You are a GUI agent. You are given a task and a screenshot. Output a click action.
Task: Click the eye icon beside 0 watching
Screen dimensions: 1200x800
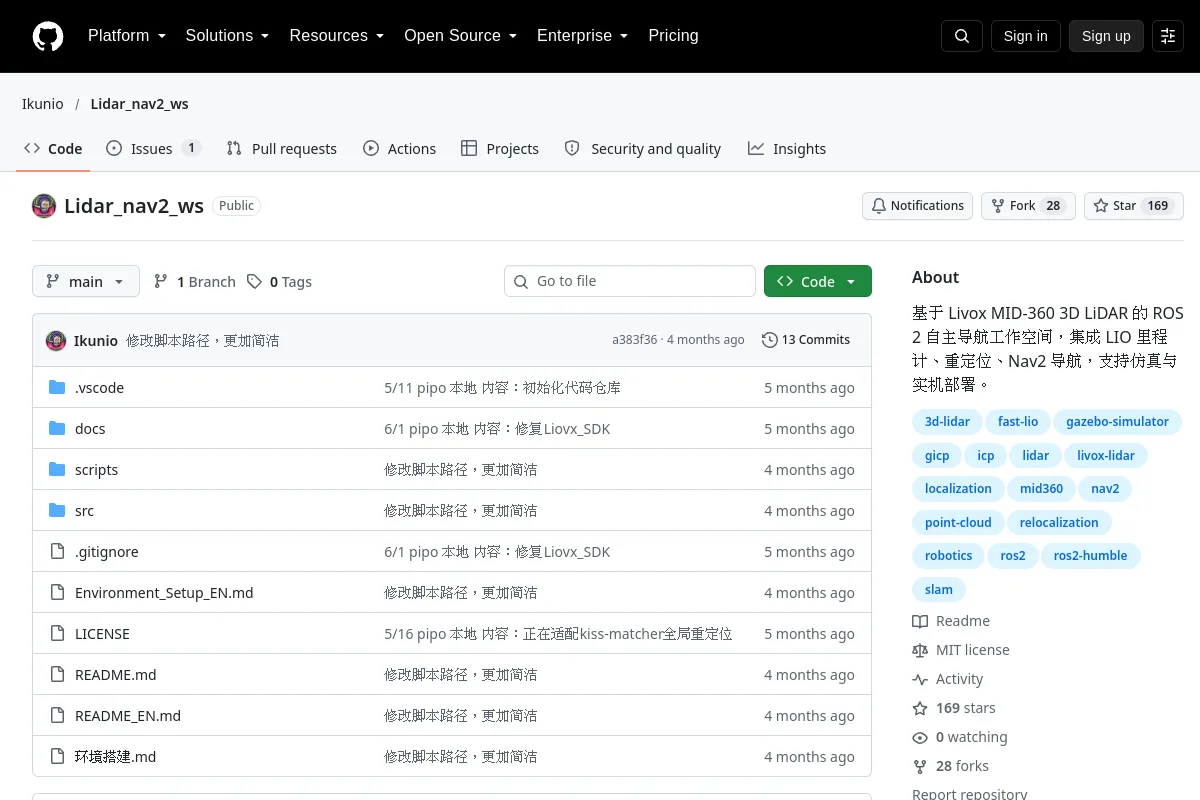pyautogui.click(x=920, y=737)
